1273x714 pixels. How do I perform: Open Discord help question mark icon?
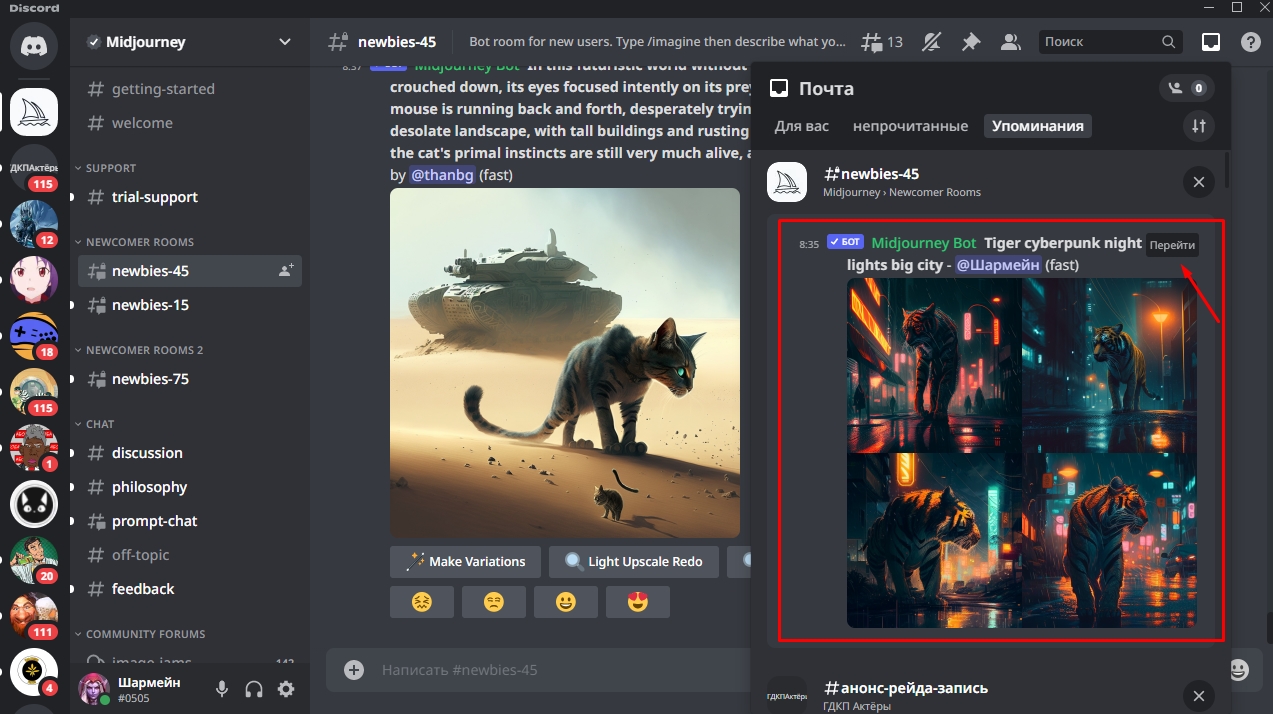[x=1251, y=42]
